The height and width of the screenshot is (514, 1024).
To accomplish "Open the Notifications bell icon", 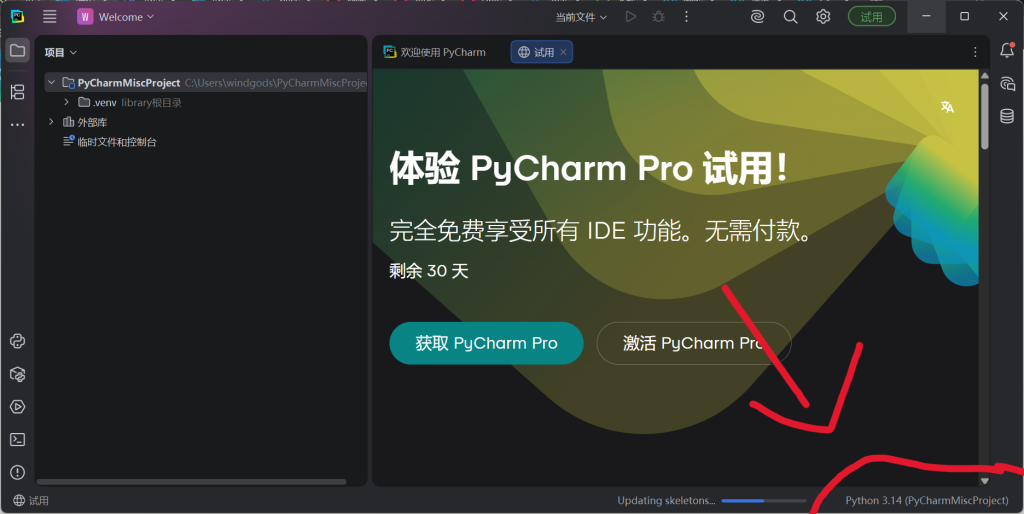I will [1007, 51].
